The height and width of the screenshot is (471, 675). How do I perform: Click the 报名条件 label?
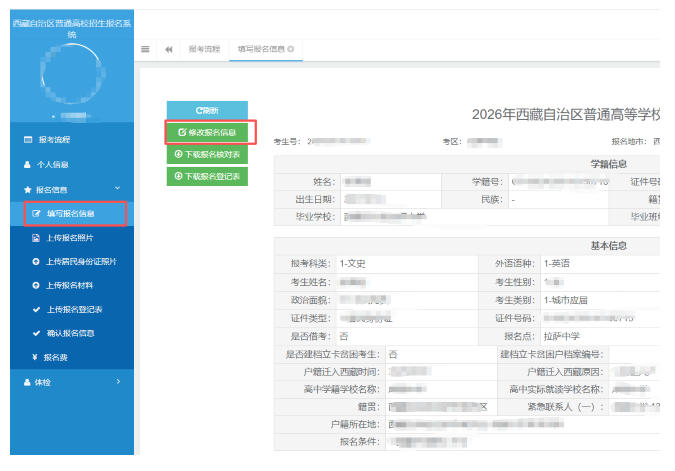pos(359,442)
